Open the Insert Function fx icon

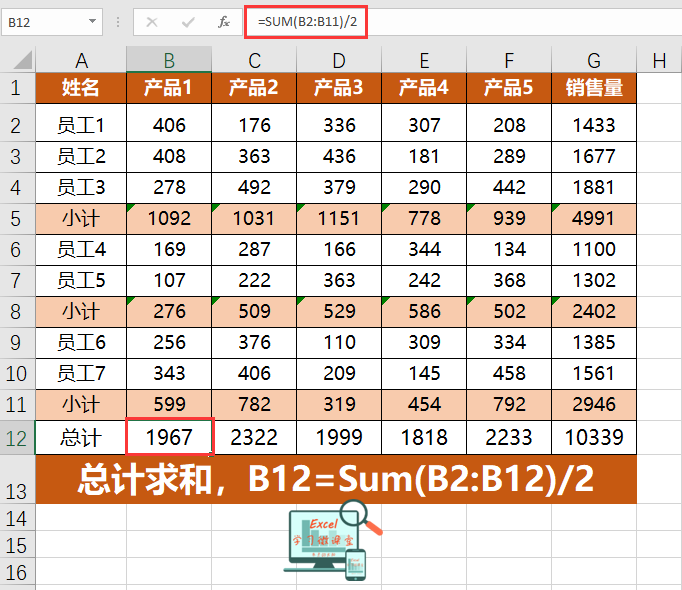coord(224,22)
